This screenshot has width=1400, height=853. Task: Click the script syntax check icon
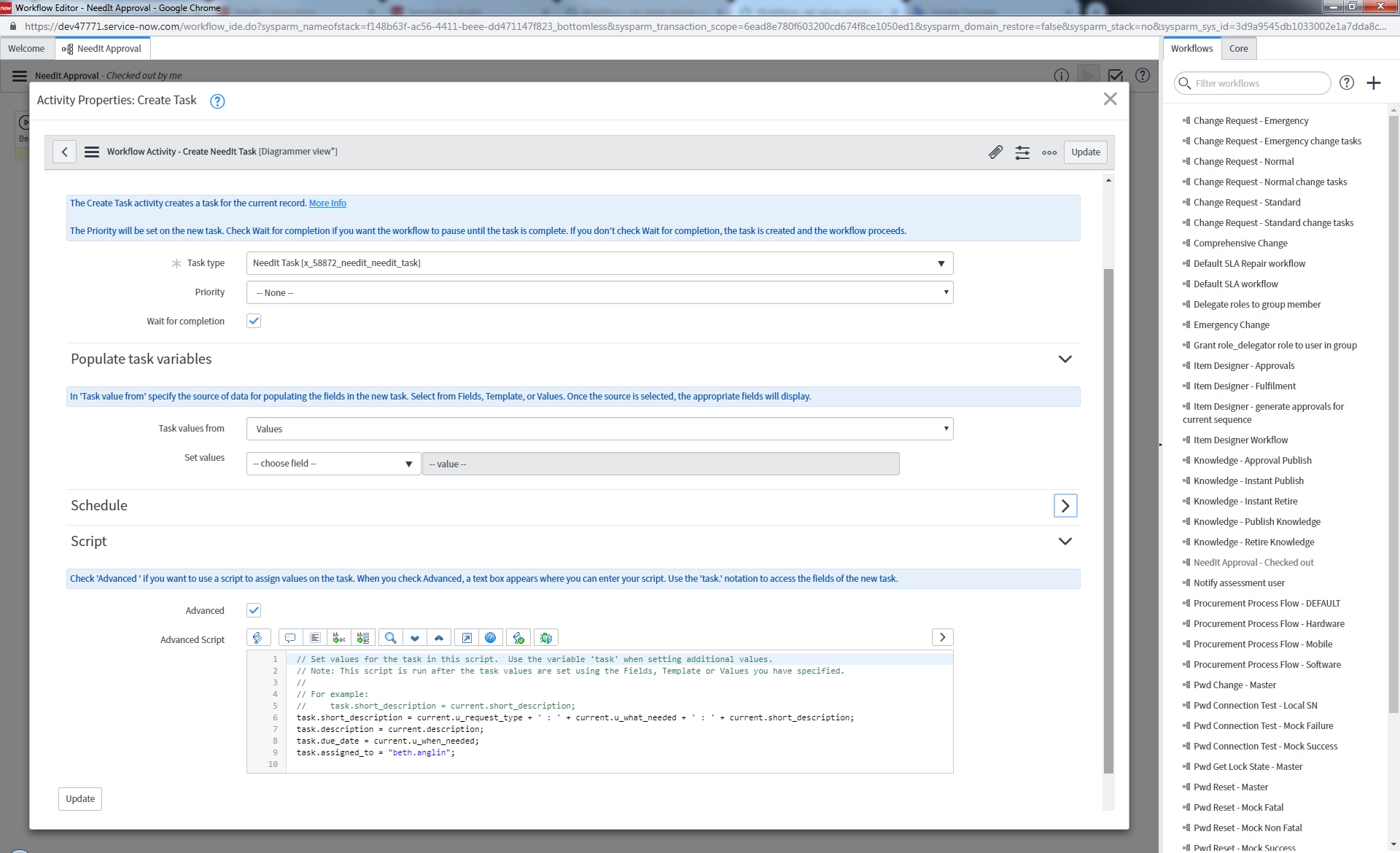518,638
